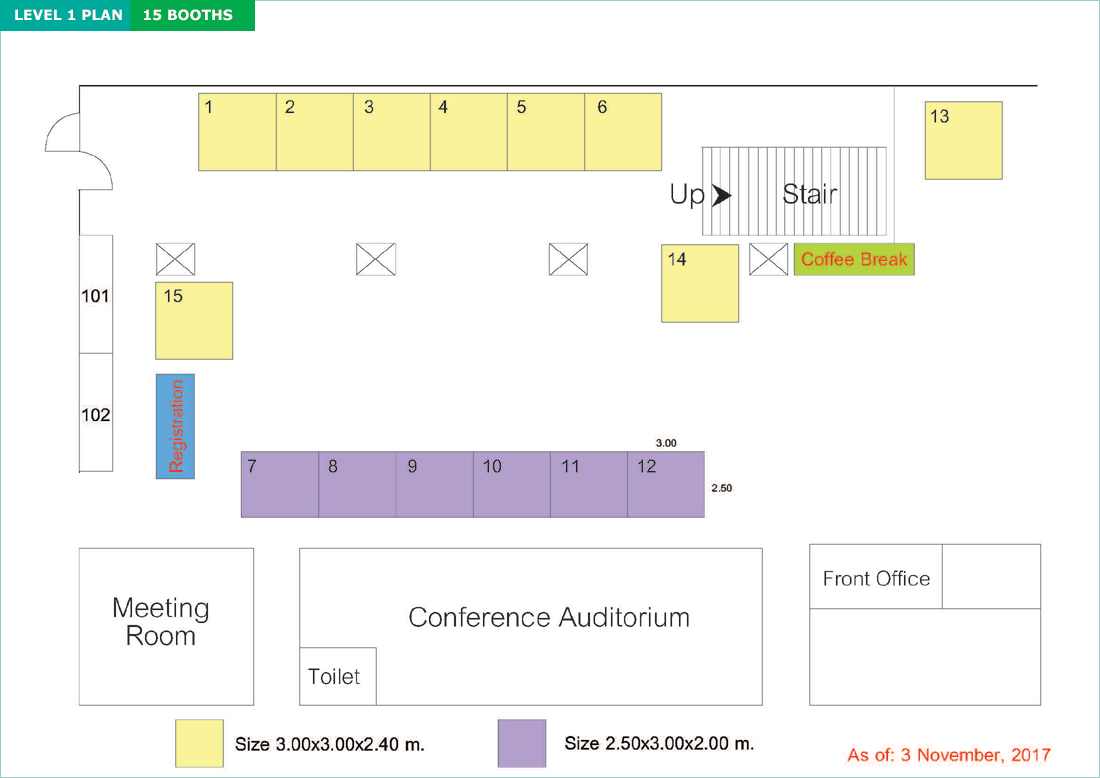
Task: Select isolated booth 13 near the corner
Action: pyautogui.click(x=964, y=140)
